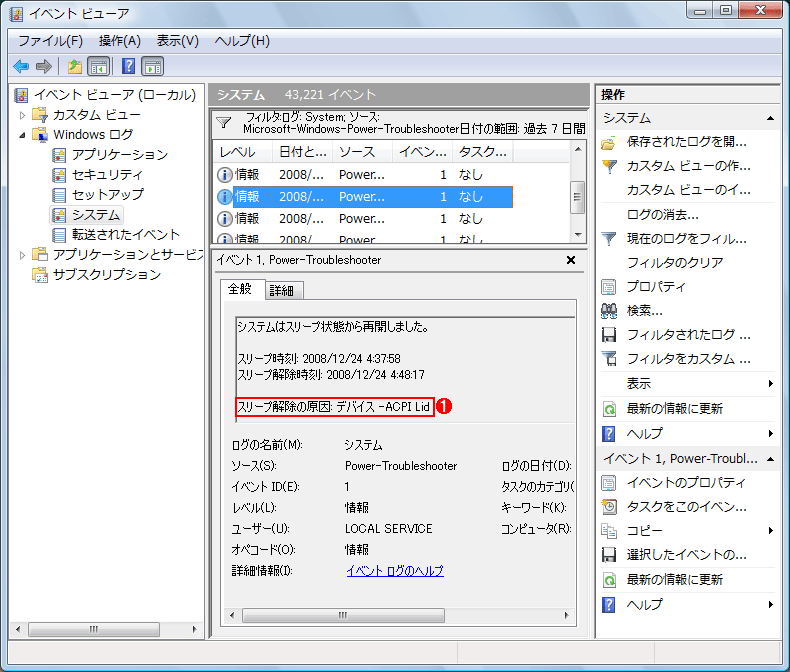
Task: Click the Back arrow toolbar icon
Action: coord(21,66)
